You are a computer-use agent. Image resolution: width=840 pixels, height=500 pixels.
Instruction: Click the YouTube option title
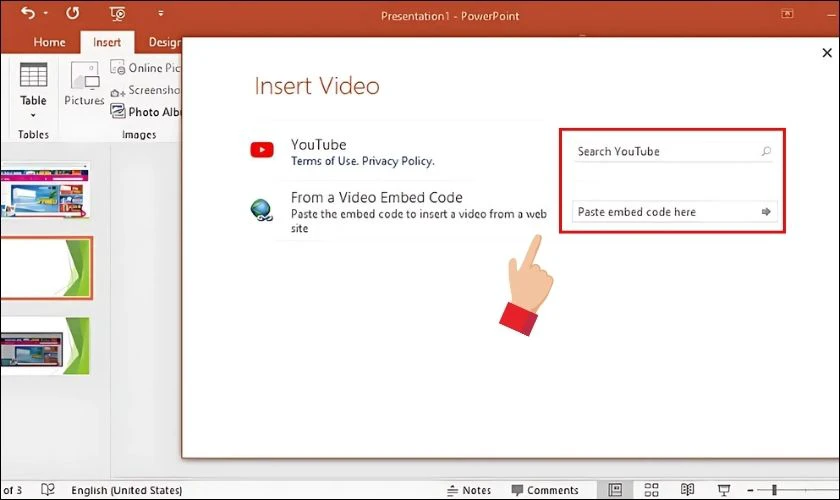click(x=319, y=145)
